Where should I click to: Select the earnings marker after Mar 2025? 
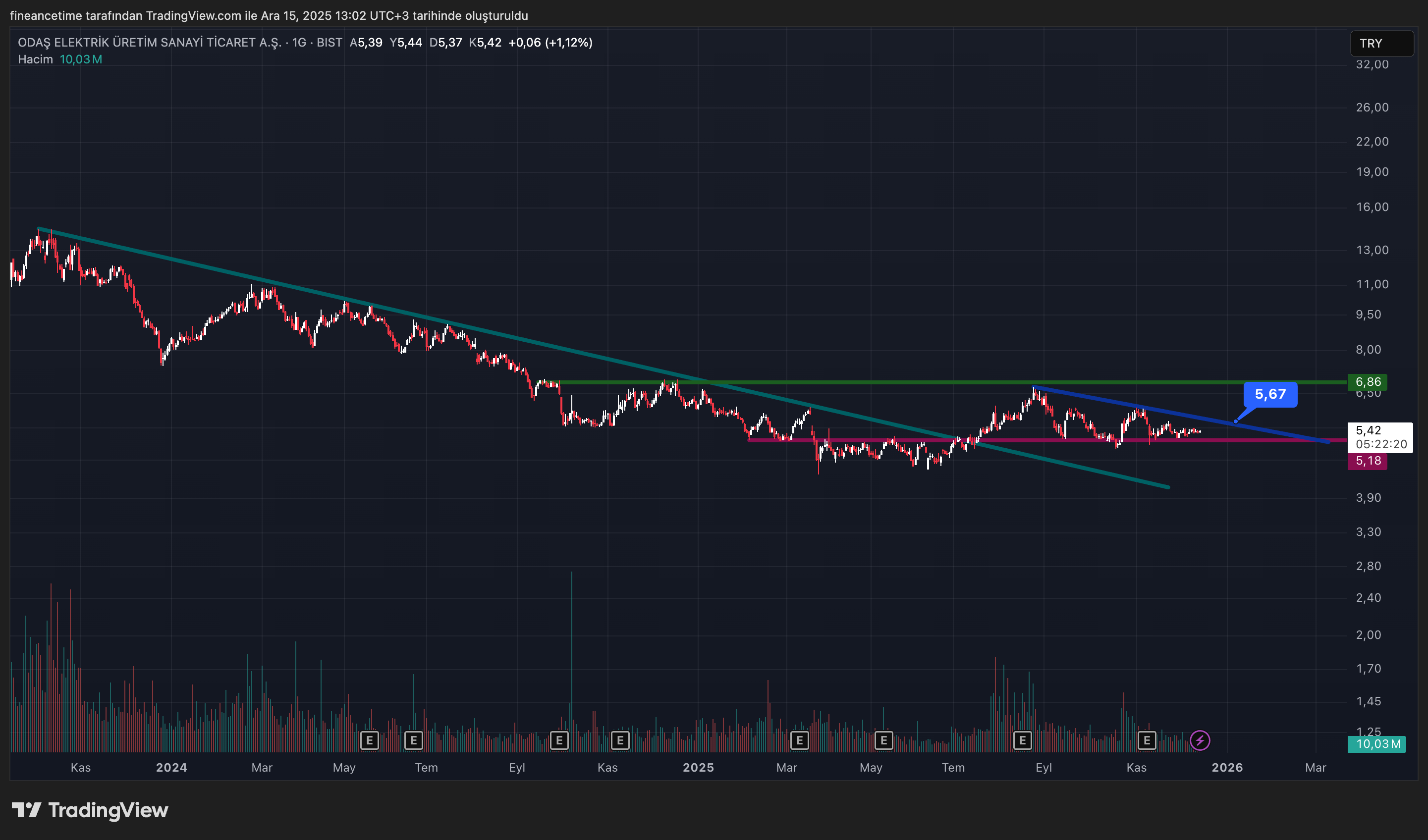point(800,740)
